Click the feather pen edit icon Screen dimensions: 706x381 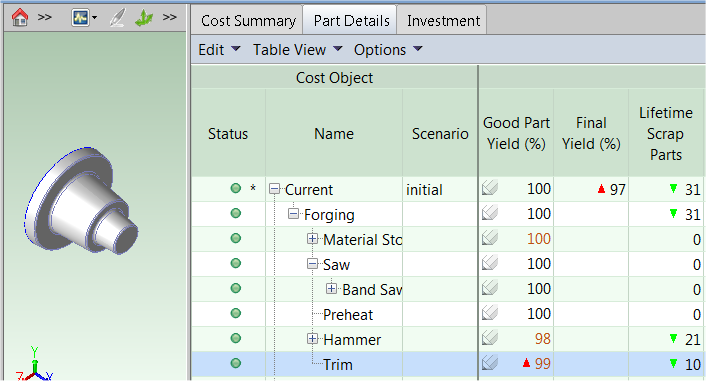(x=118, y=18)
